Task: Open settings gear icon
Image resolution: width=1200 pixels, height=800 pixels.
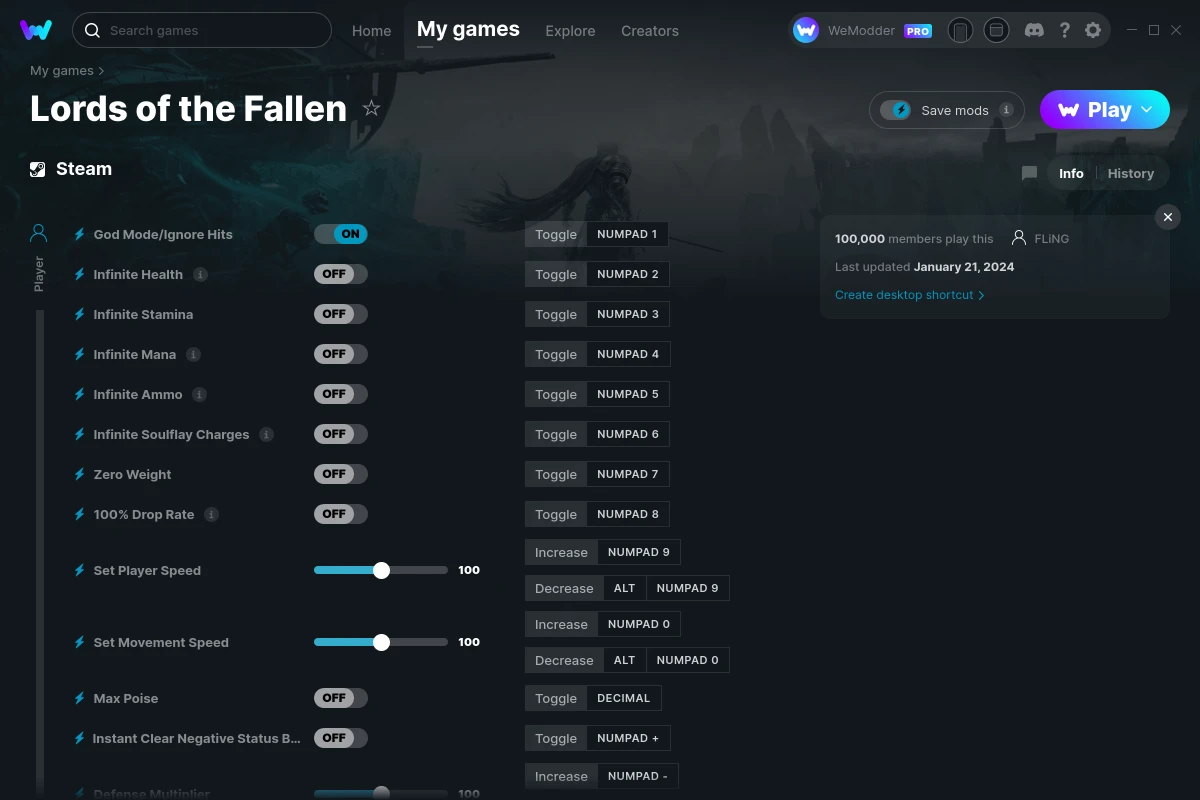Action: [x=1093, y=30]
